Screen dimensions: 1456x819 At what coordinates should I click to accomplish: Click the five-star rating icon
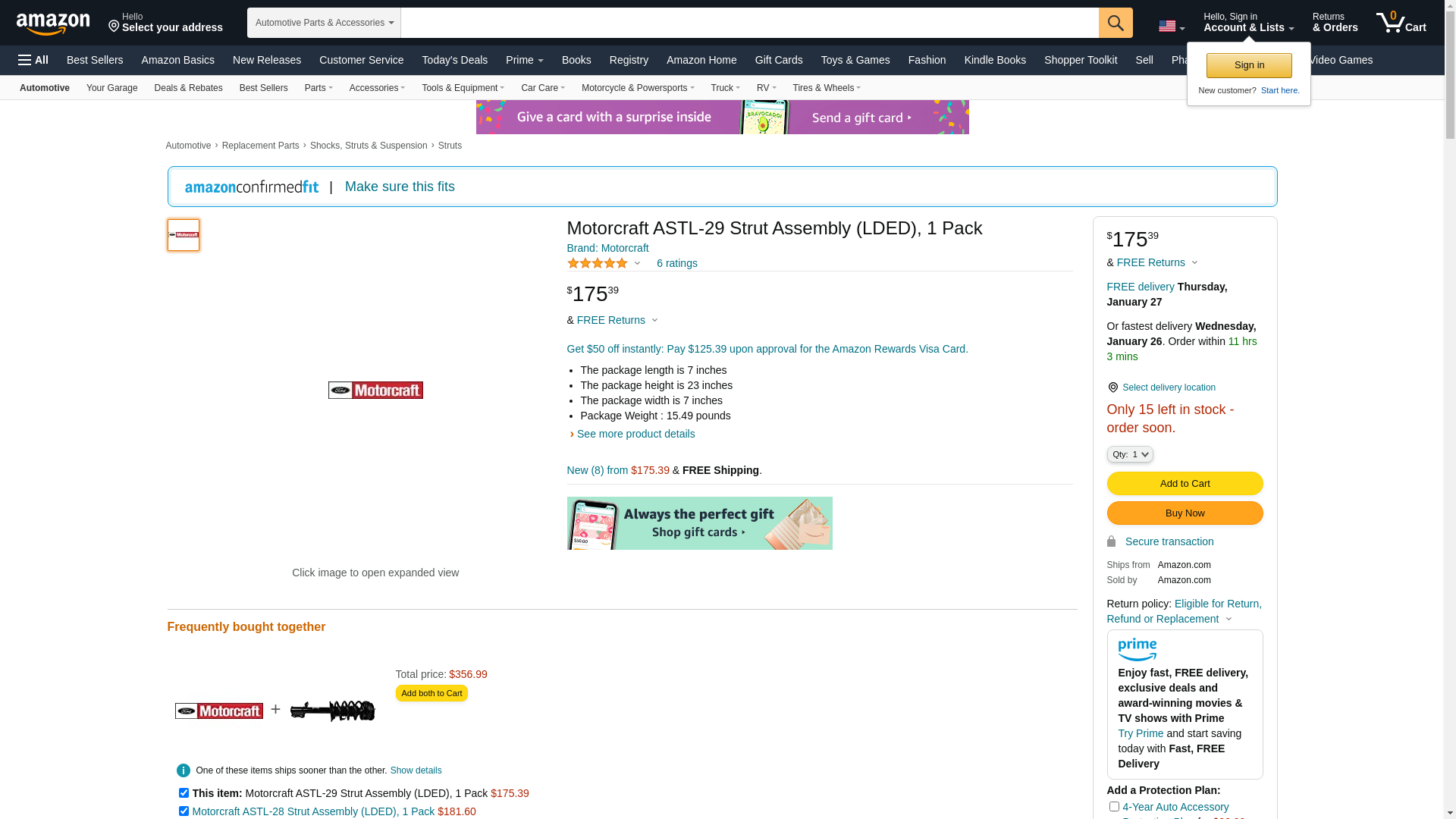coord(598,263)
